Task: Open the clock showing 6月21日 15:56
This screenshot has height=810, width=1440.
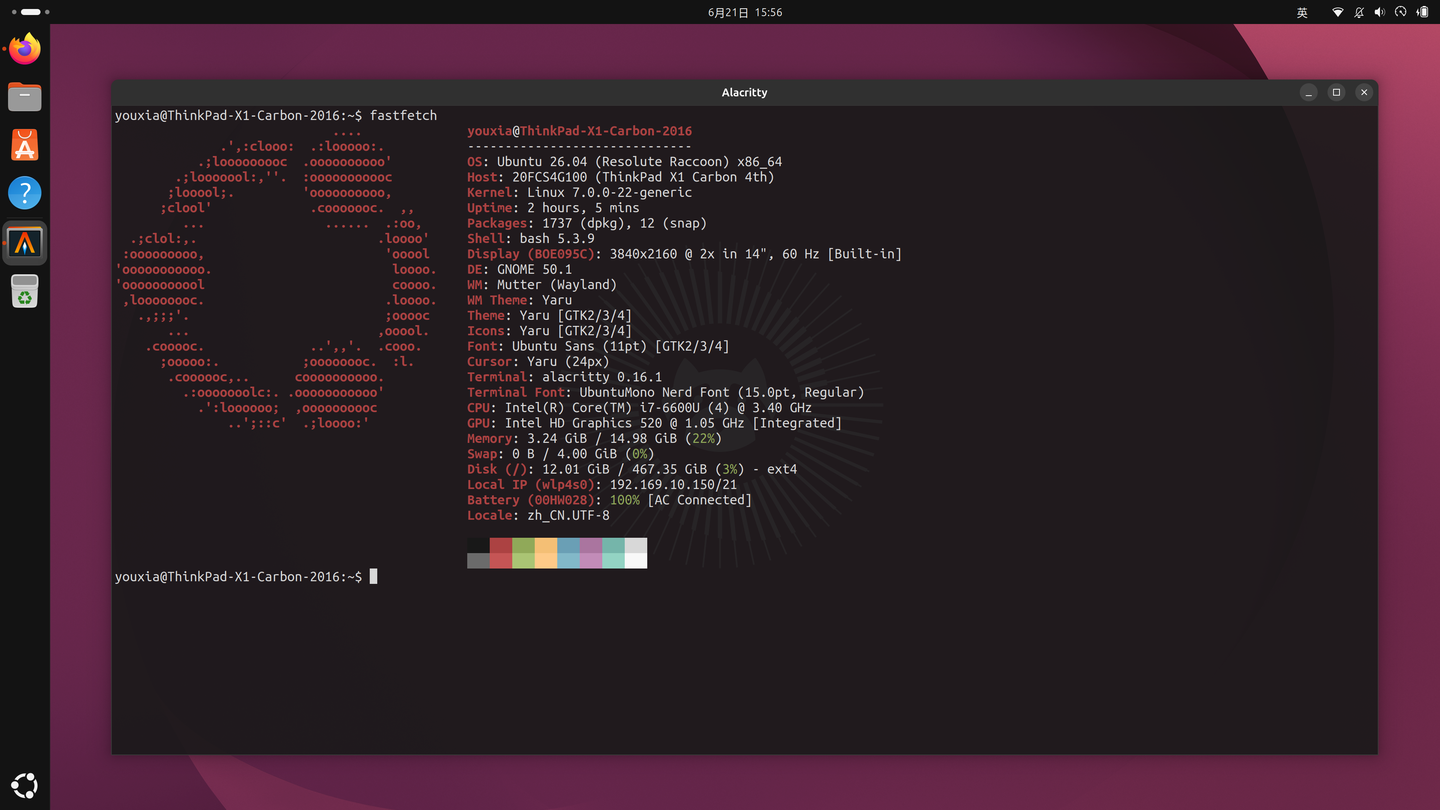Action: tap(745, 12)
